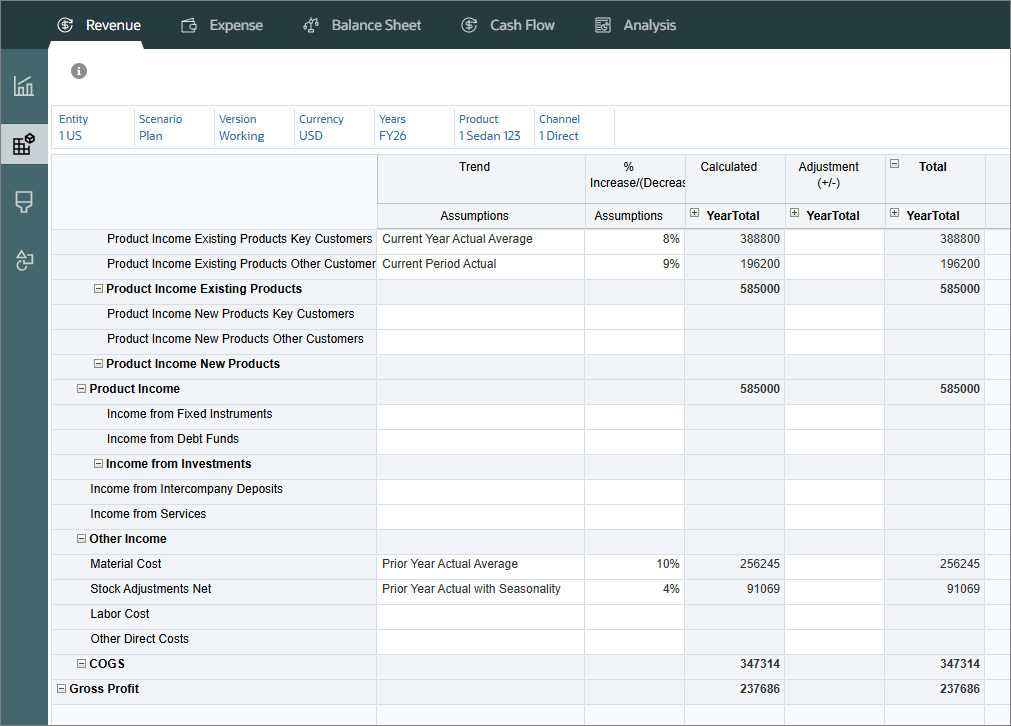This screenshot has width=1011, height=726.
Task: Click the Balance Sheet scales icon
Action: click(311, 25)
